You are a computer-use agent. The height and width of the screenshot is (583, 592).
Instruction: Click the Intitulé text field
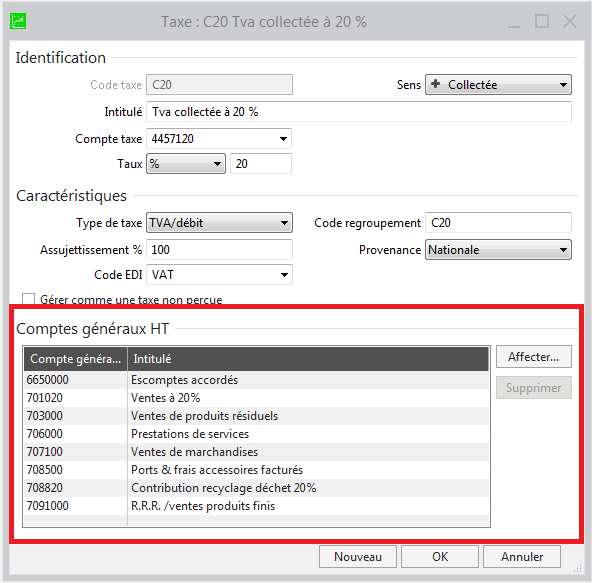click(359, 112)
